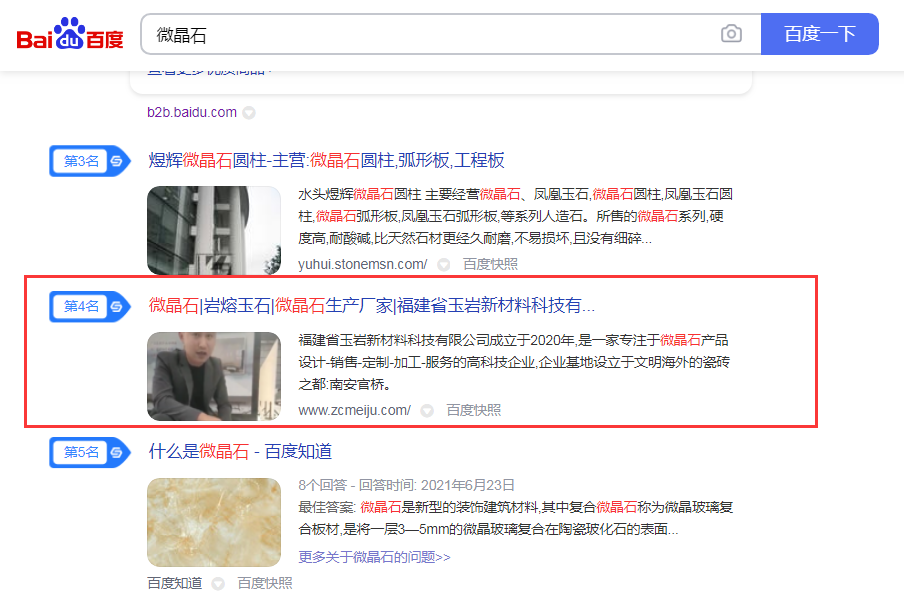Click the 第4名 rank badge

tap(81, 306)
